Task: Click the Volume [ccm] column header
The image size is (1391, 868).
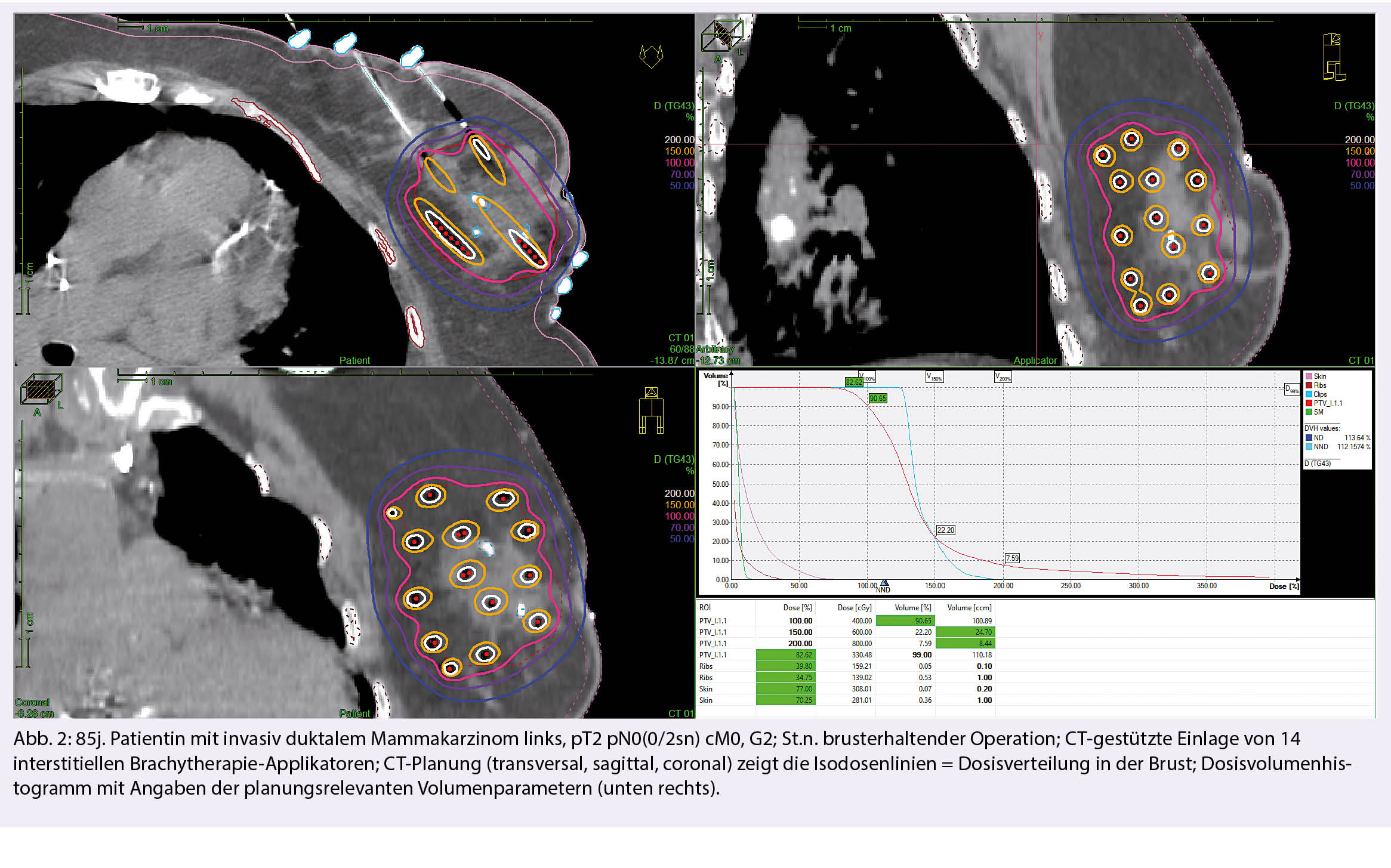Action: click(x=969, y=608)
